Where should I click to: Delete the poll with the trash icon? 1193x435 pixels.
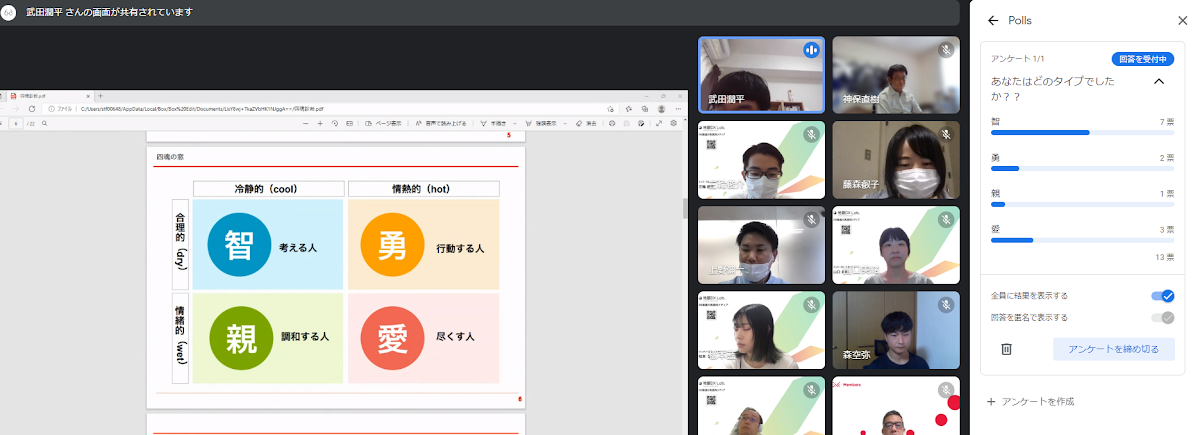coord(1006,349)
